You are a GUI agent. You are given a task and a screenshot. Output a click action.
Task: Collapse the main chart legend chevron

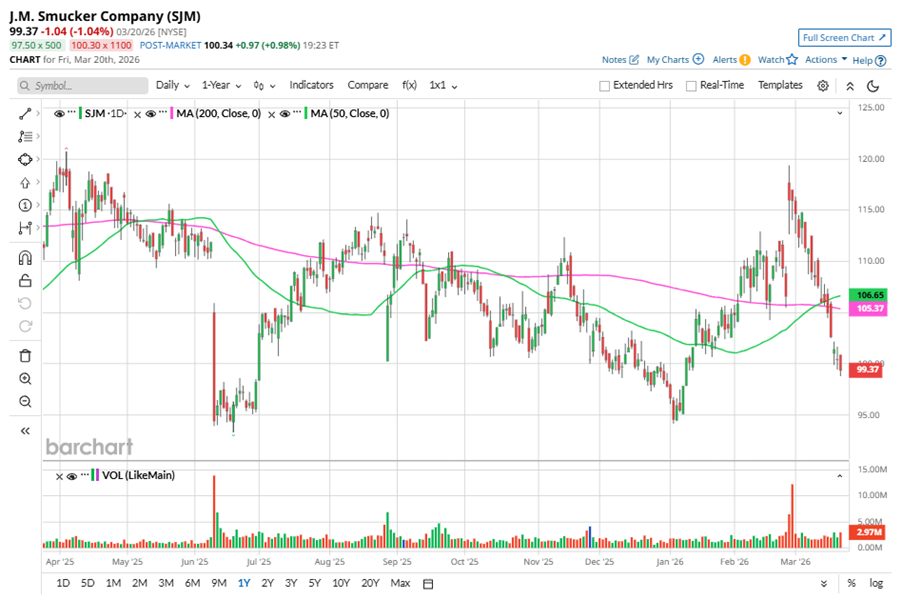839,113
